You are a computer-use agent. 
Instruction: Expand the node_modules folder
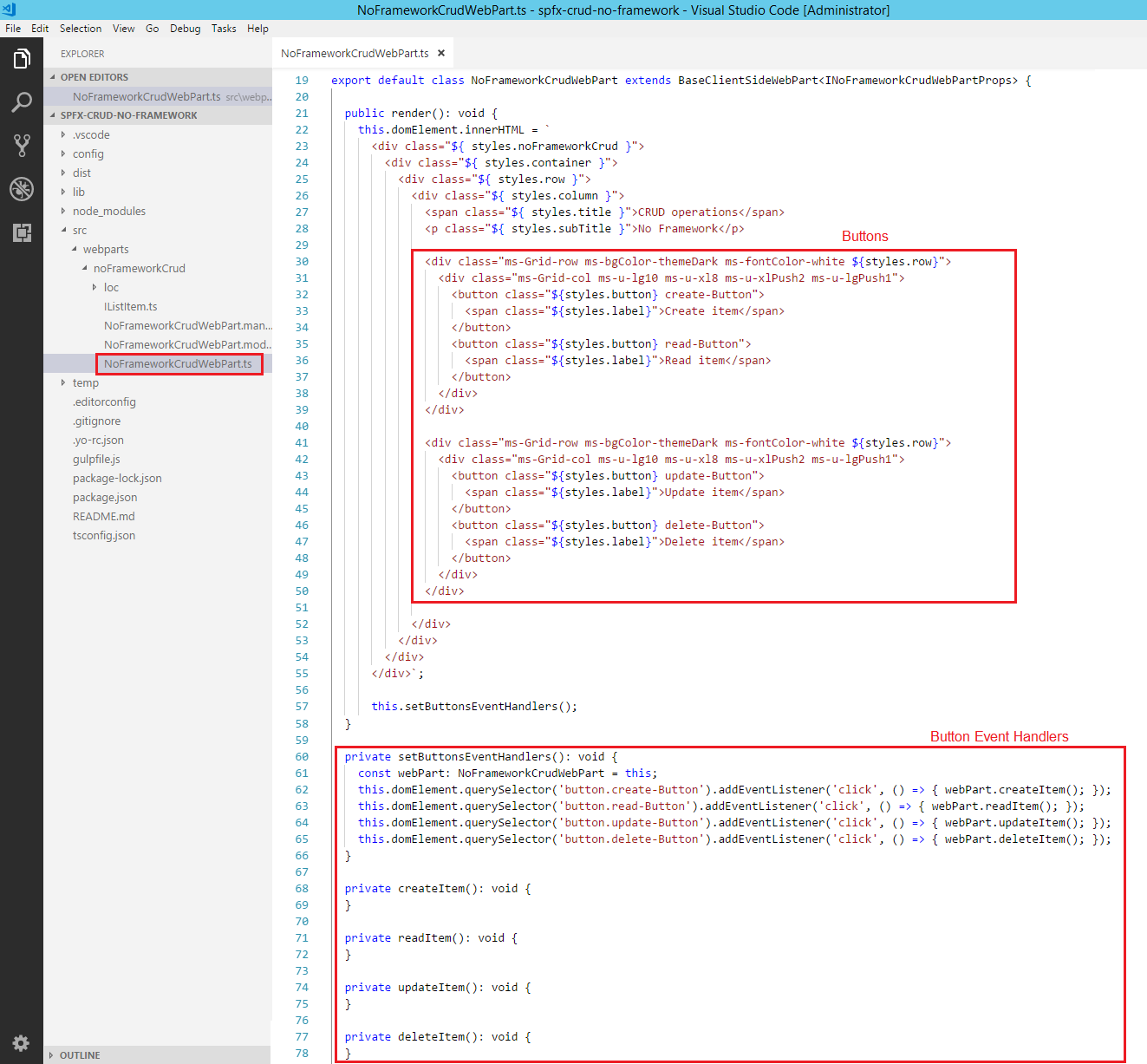108,211
